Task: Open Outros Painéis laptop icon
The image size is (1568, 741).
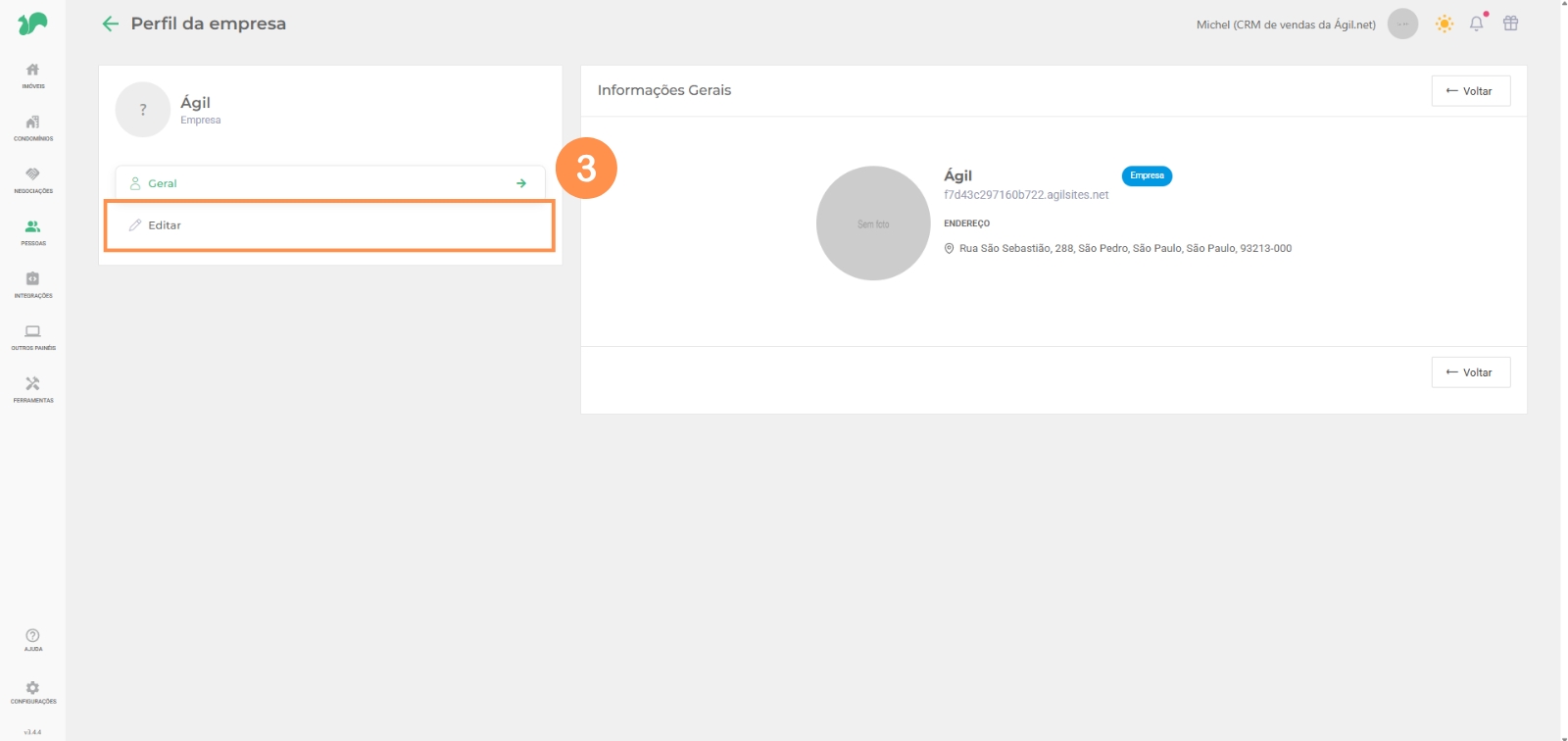Action: tap(32, 332)
